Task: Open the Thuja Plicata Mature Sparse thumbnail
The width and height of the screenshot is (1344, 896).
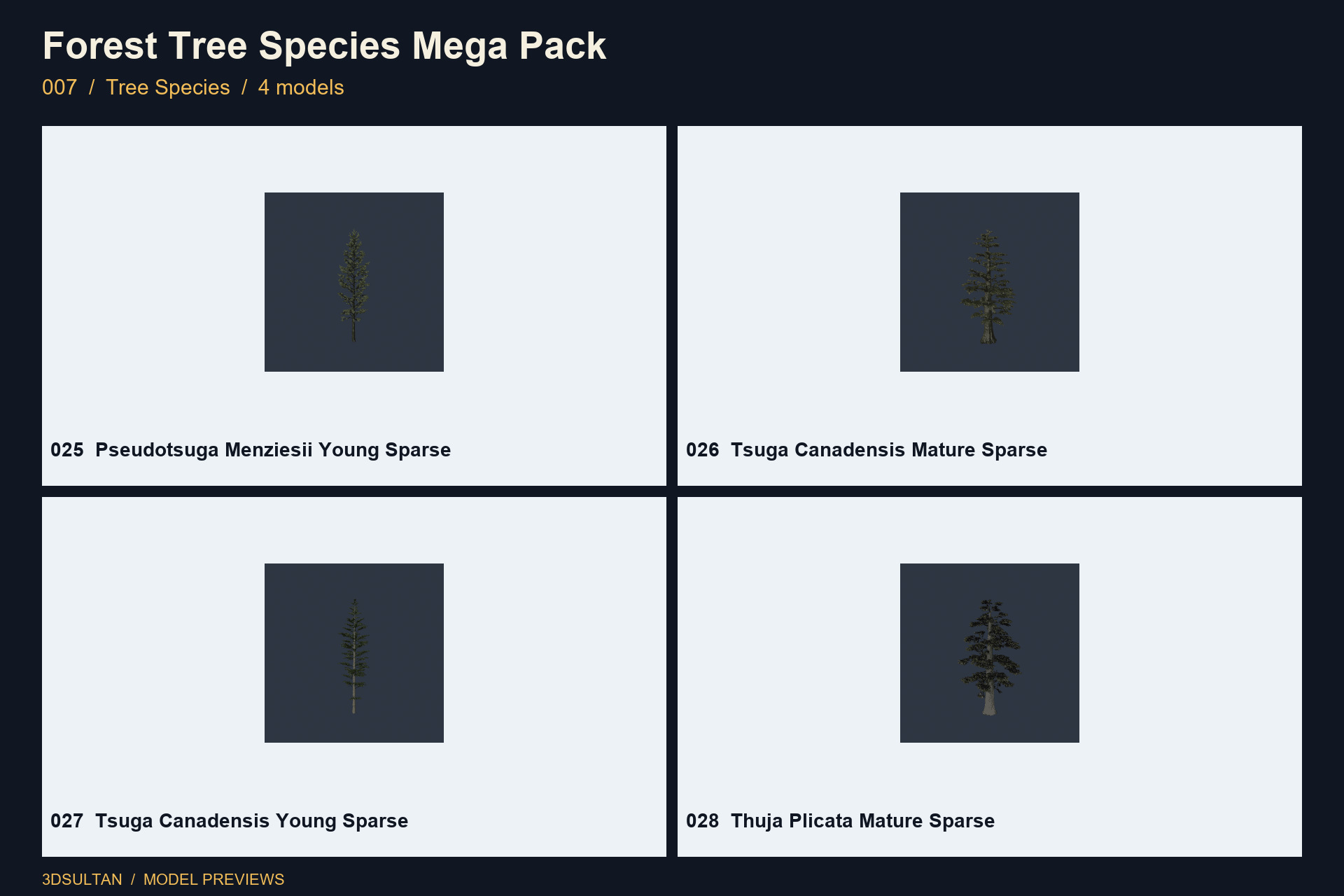Action: click(x=990, y=653)
